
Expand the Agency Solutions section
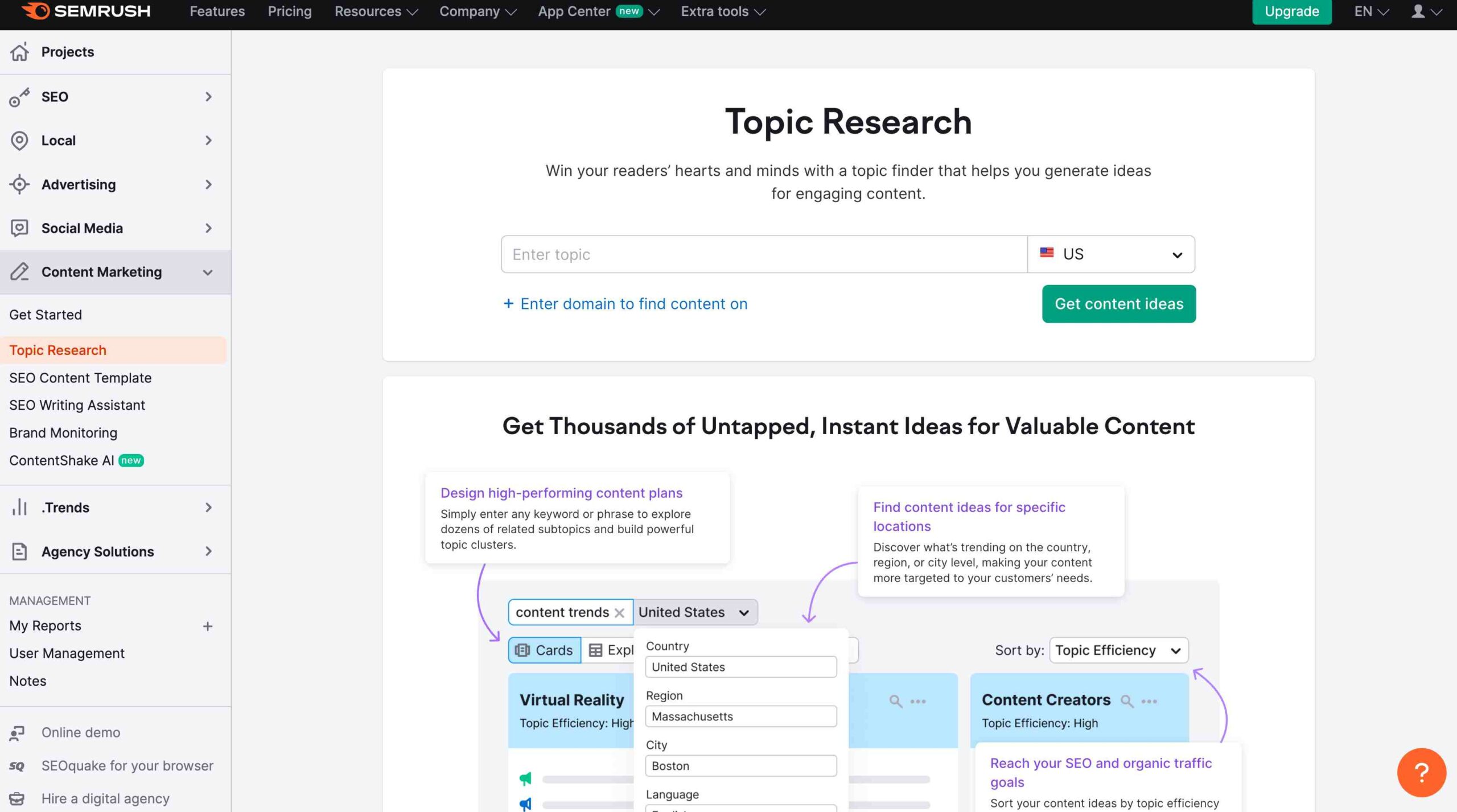point(208,551)
